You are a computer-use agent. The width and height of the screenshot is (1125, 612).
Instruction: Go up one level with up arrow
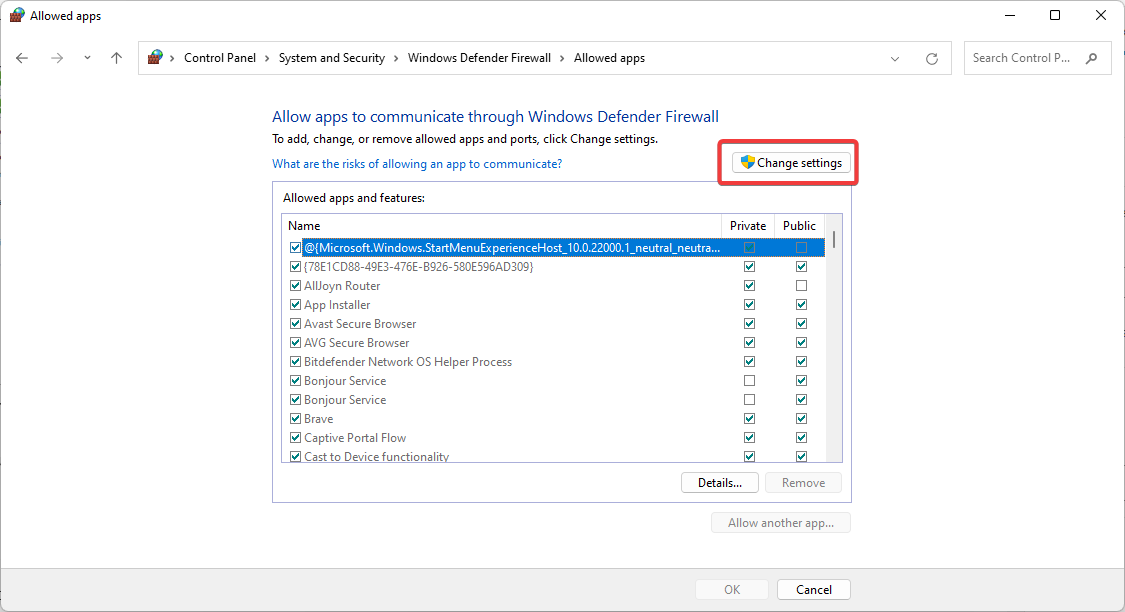click(116, 58)
